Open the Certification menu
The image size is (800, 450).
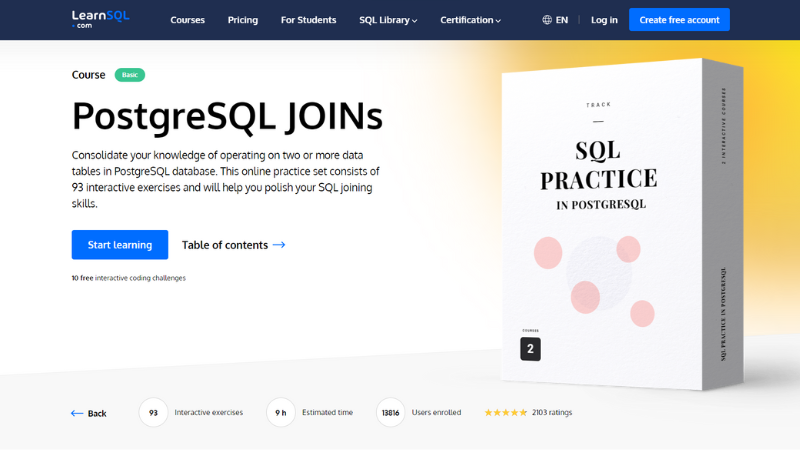tap(470, 20)
